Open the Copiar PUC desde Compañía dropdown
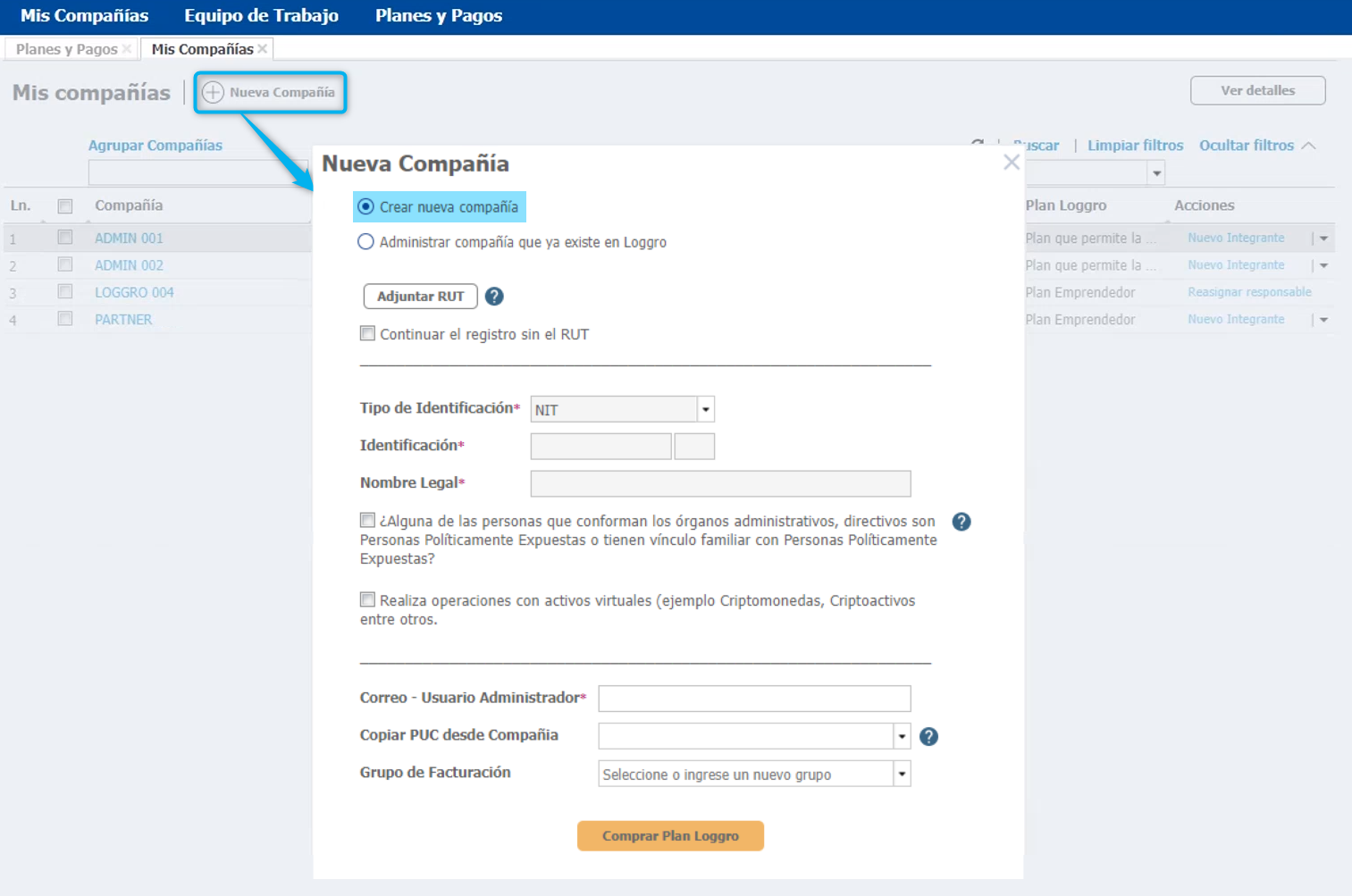Image resolution: width=1352 pixels, height=896 pixels. point(902,736)
